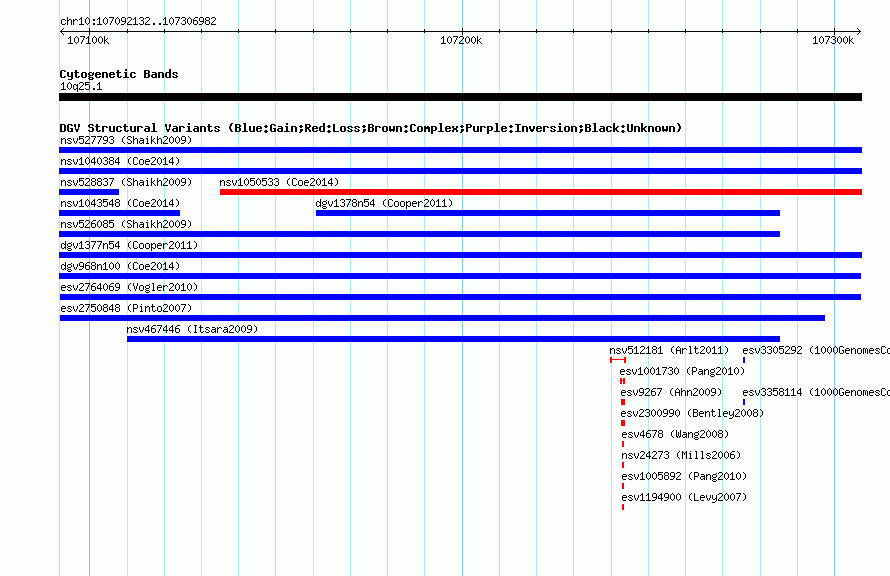Viewport: 890px width, 576px height.
Task: Open nsv24273 (Mills2006) label
Action: [x=681, y=455]
